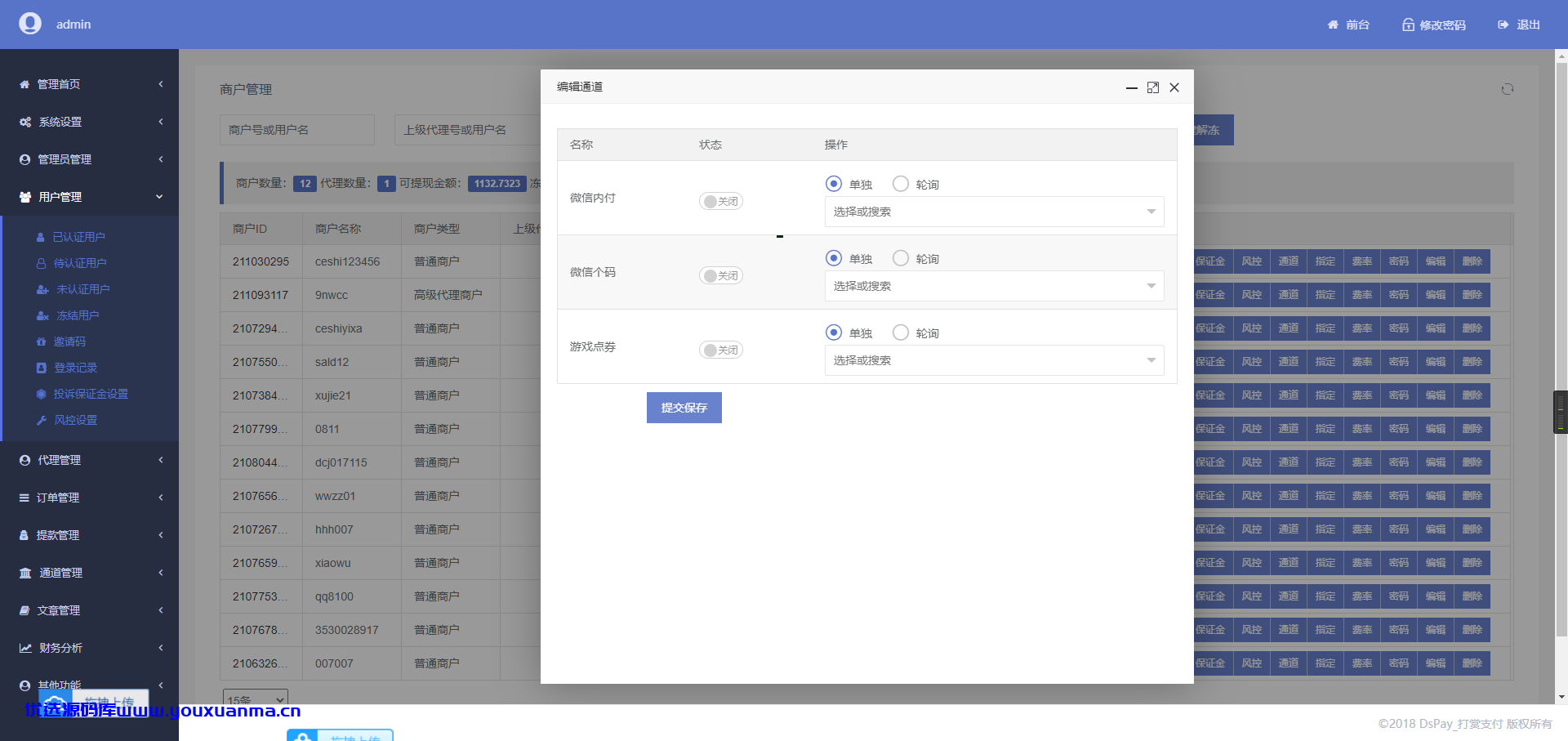
Task: Open the 微信个码 channel select dropdown
Action: [x=994, y=286]
